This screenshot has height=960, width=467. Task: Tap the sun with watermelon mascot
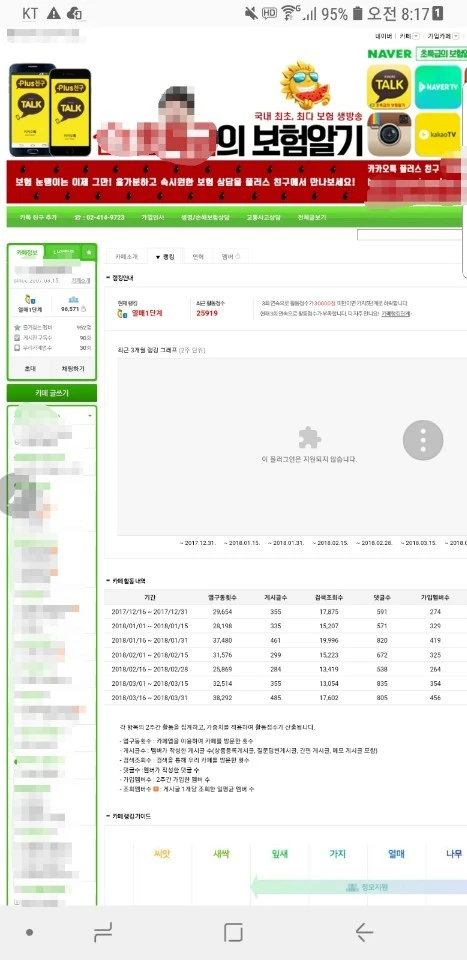click(x=304, y=84)
